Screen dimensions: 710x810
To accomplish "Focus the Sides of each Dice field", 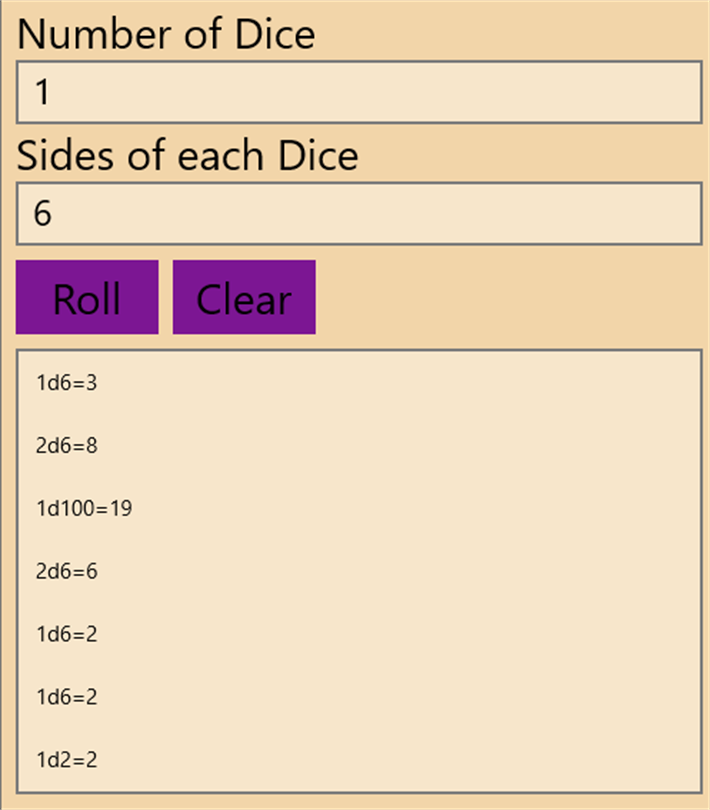I will 358,213.
